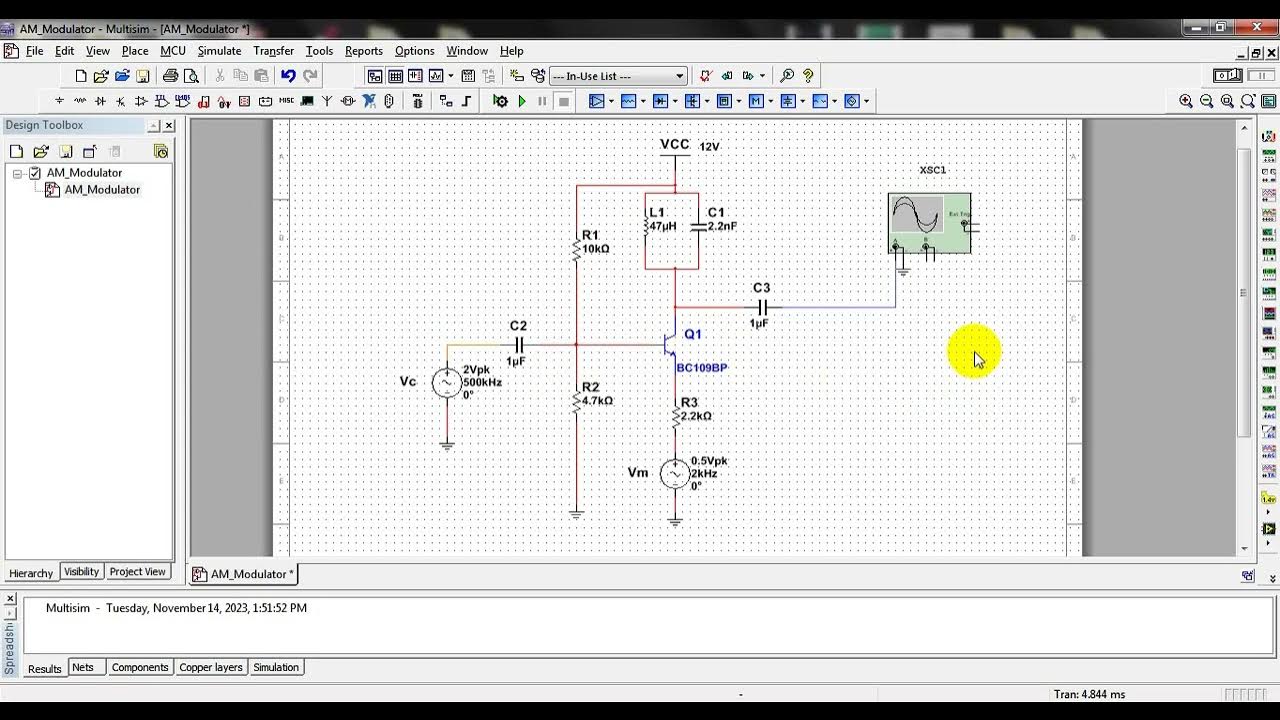Select the AM_Modulator schematic child item

point(102,190)
